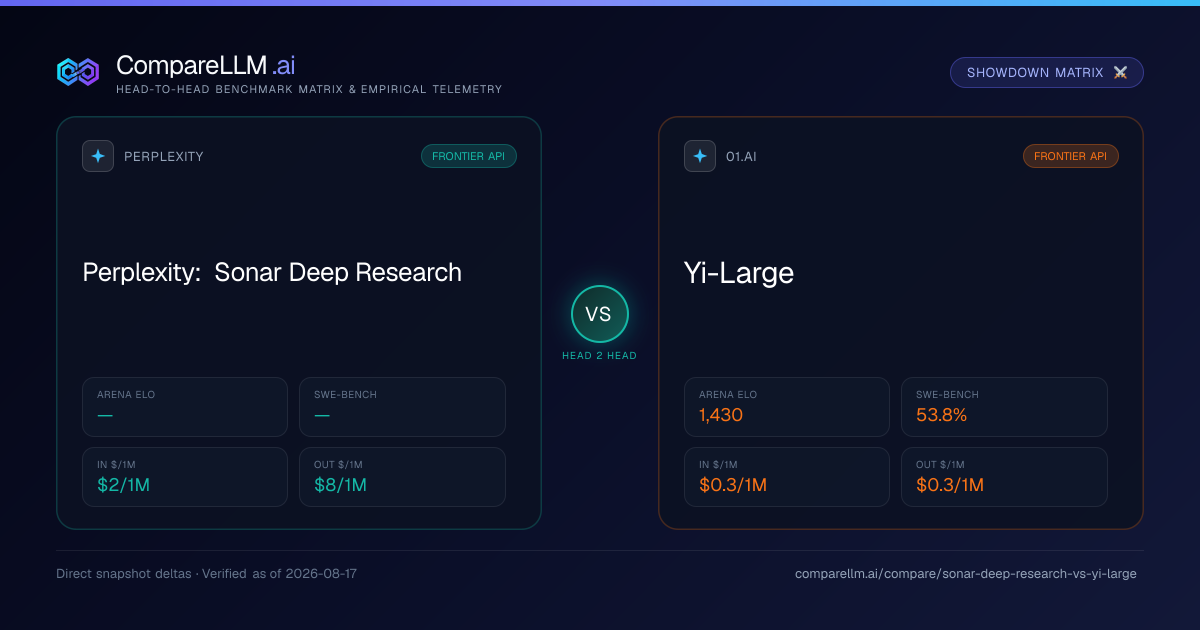
Task: Click the HEAD 2 HEAD caption
Action: (600, 356)
